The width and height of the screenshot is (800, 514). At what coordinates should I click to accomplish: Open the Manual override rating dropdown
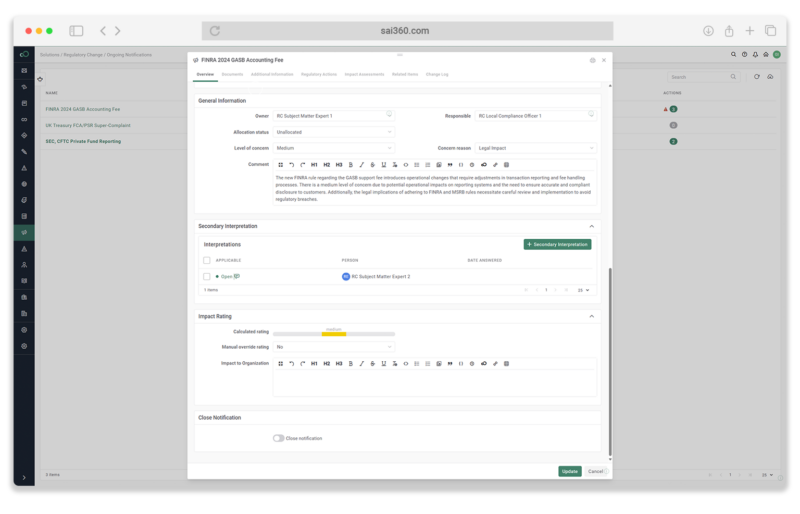coord(334,347)
